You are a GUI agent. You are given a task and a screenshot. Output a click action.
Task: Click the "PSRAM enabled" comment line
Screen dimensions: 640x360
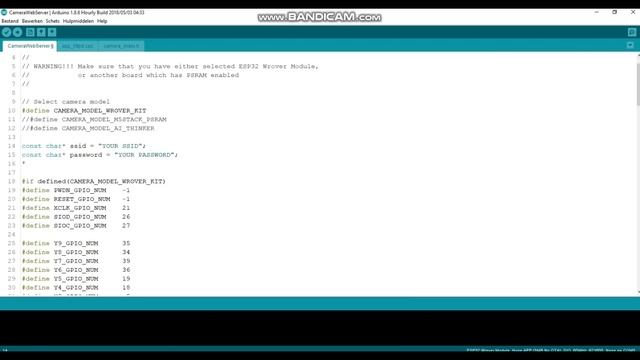(x=131, y=75)
